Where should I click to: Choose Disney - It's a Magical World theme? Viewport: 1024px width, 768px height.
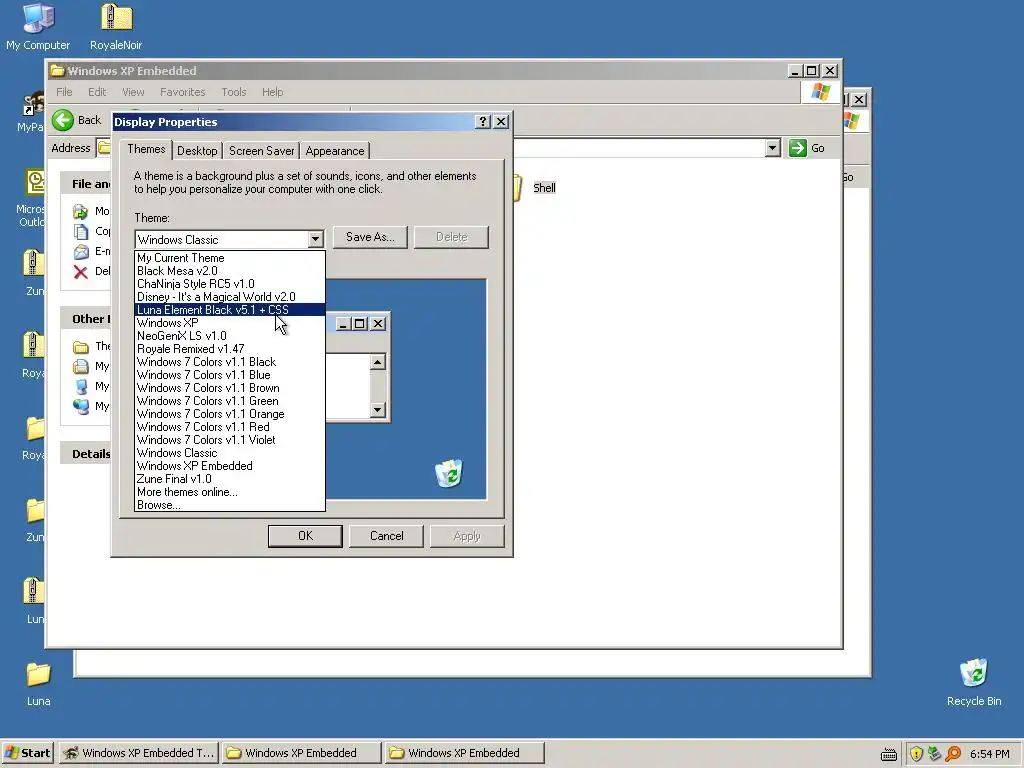[x=230, y=297]
